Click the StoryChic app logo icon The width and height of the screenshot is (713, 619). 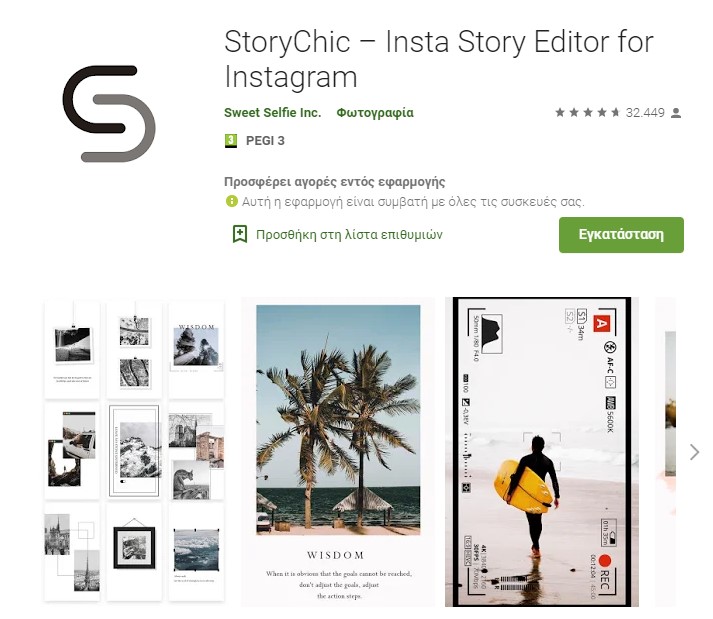[109, 114]
